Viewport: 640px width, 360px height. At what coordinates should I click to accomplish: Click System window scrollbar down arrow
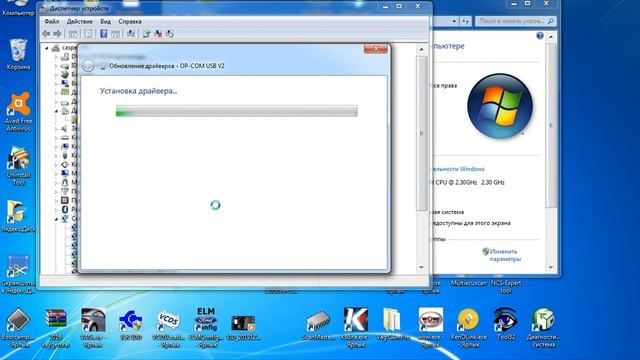point(551,267)
